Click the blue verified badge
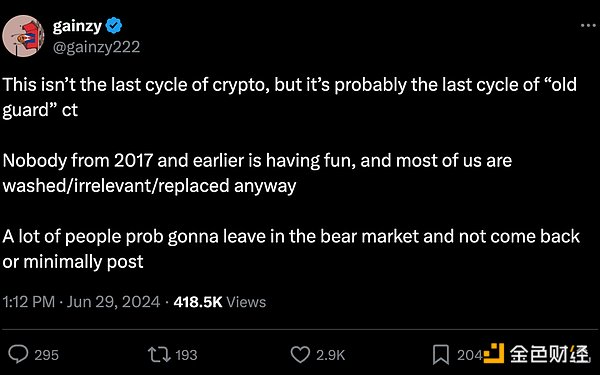 click(114, 26)
